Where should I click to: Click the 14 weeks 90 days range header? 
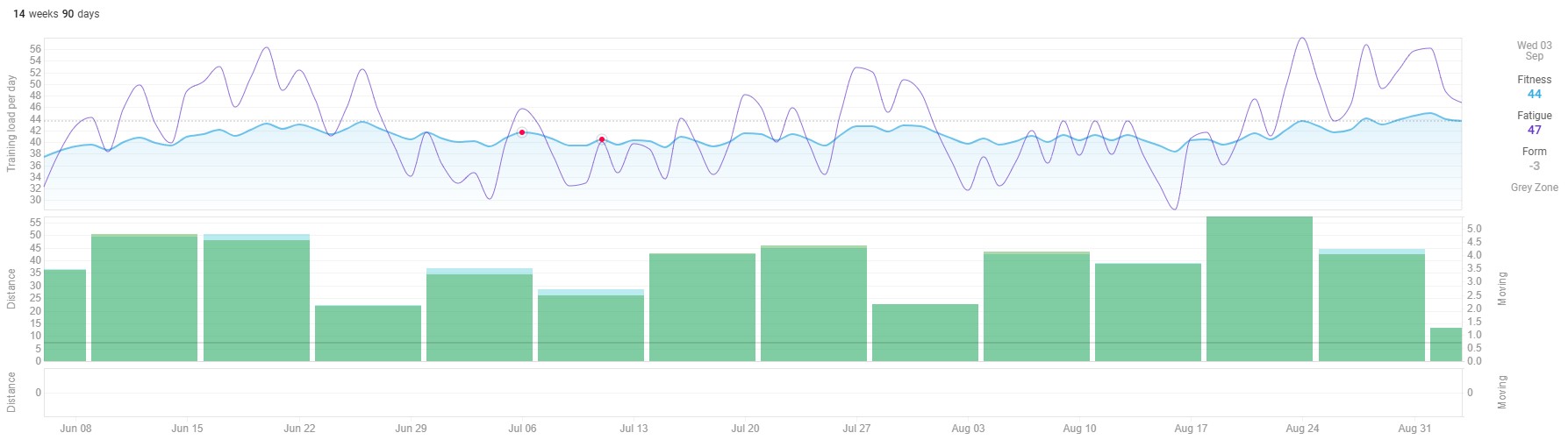(x=56, y=14)
